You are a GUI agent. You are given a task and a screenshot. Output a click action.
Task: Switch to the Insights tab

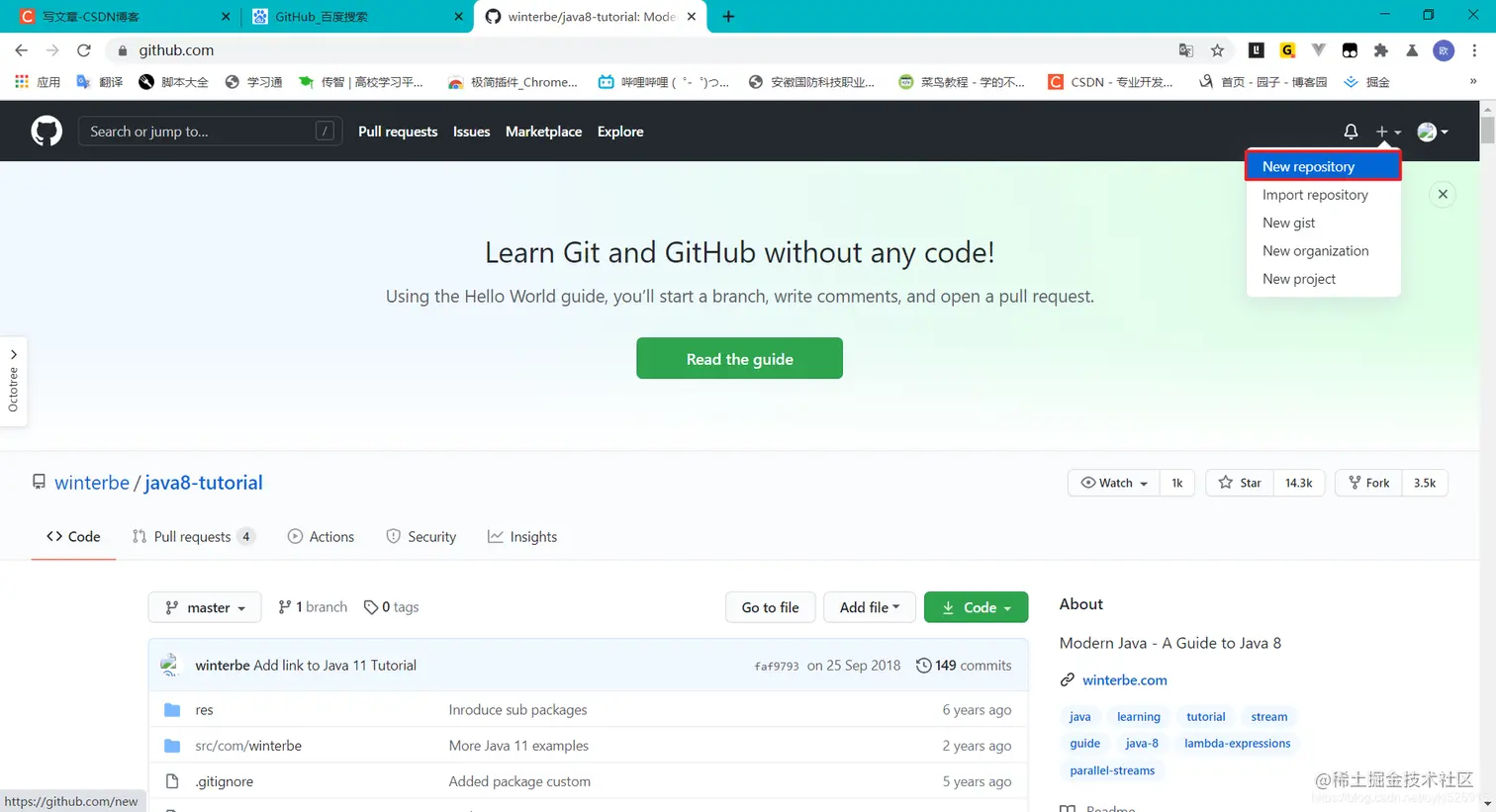coord(522,536)
